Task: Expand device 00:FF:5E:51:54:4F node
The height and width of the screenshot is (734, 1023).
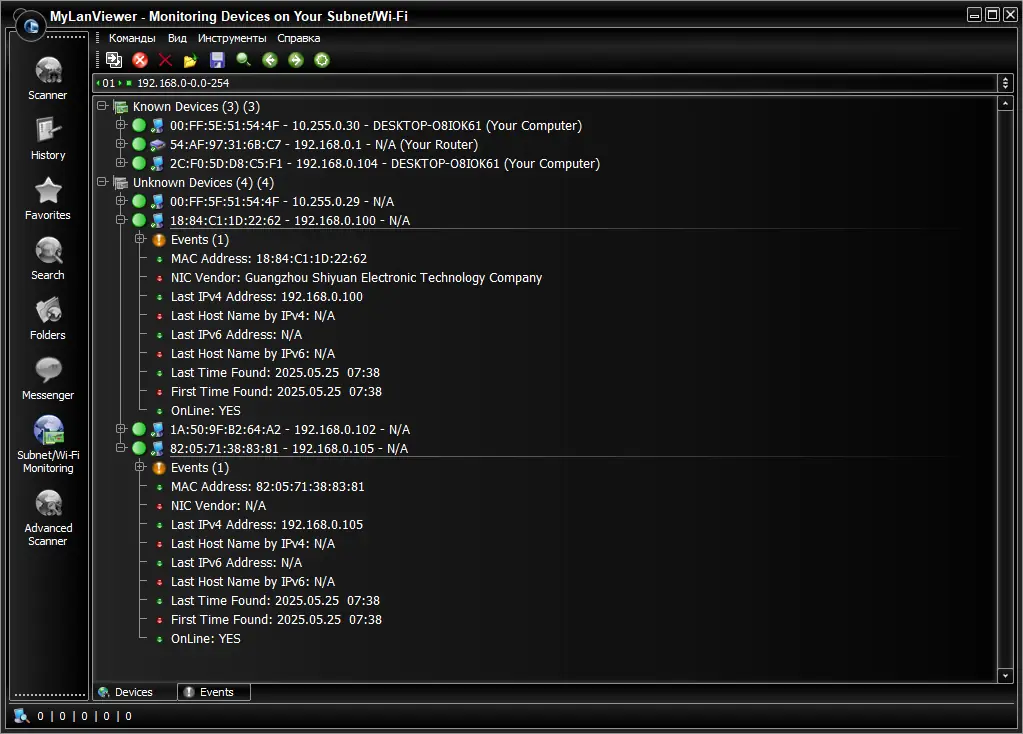Action: tap(121, 125)
